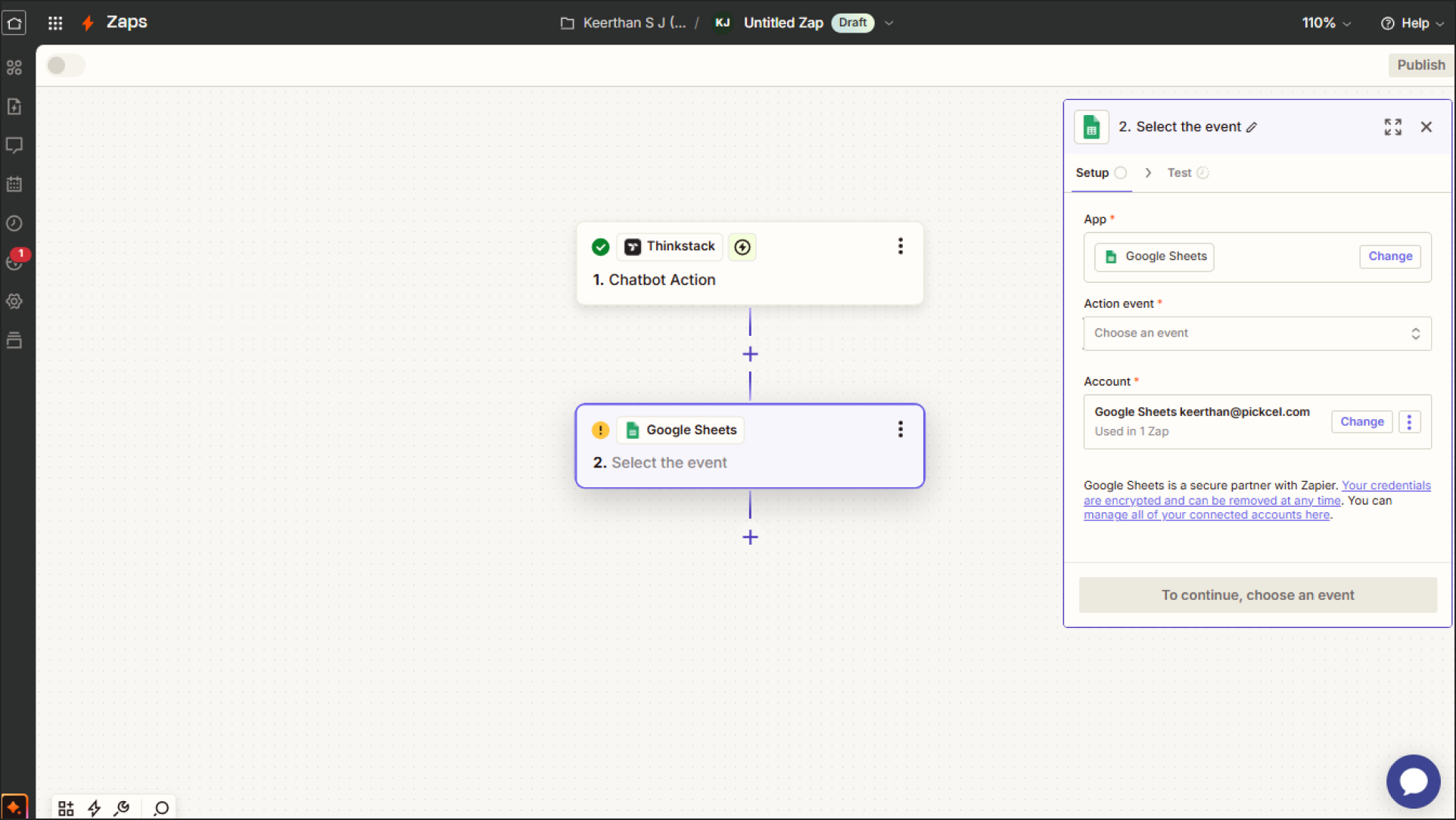Screen dimensions: 1456x820
Task: Open 'manage all of your connected accounts here' link
Action: pyautogui.click(x=1206, y=515)
